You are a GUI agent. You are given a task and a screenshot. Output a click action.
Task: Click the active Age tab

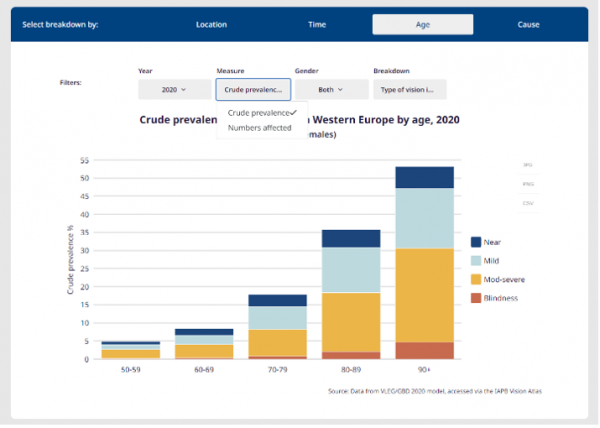point(422,25)
